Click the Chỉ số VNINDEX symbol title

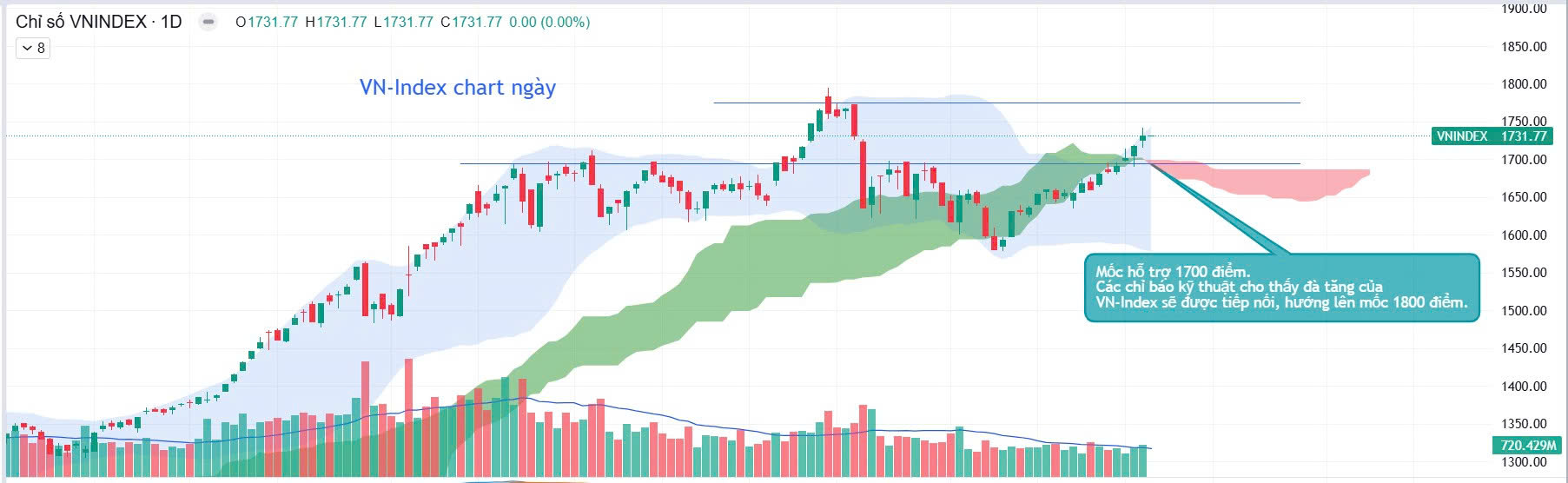(x=81, y=22)
